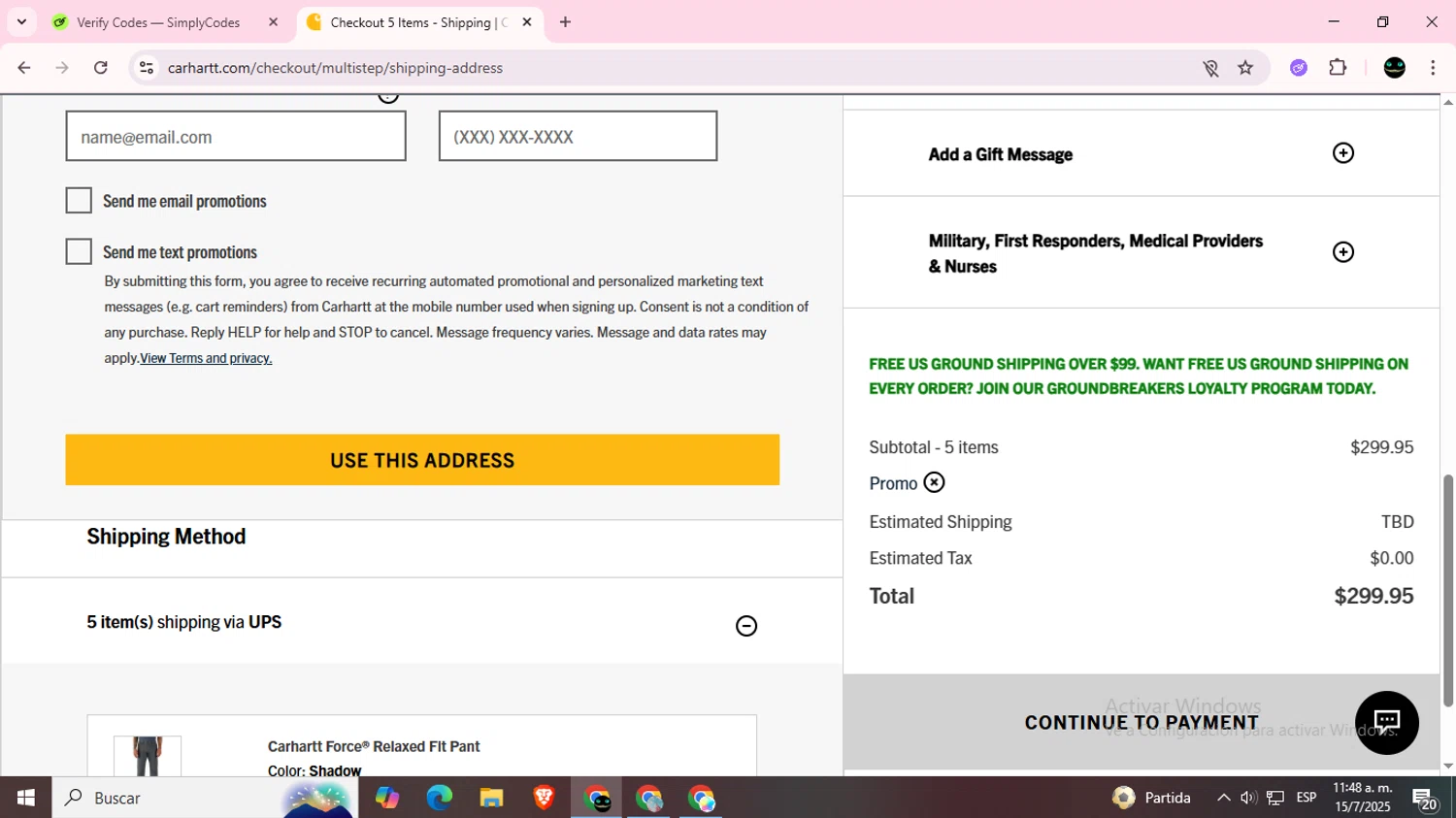Show hidden system tray icons
This screenshot has height=818, width=1456.
(x=1223, y=798)
